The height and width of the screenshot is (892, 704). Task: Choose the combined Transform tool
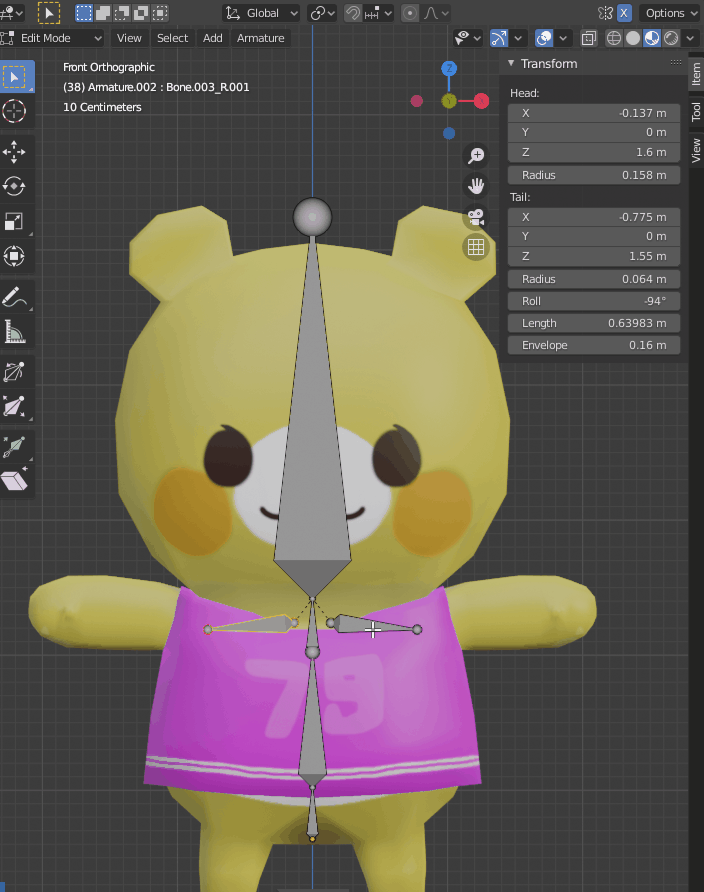14,256
